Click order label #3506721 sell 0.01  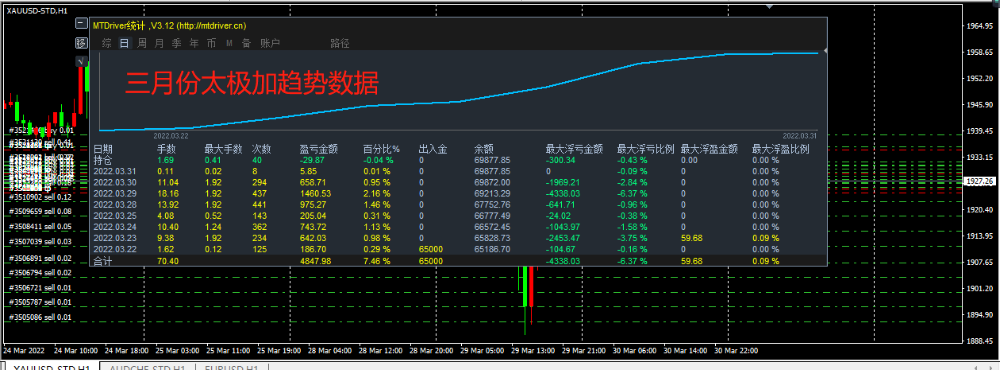coord(41,288)
